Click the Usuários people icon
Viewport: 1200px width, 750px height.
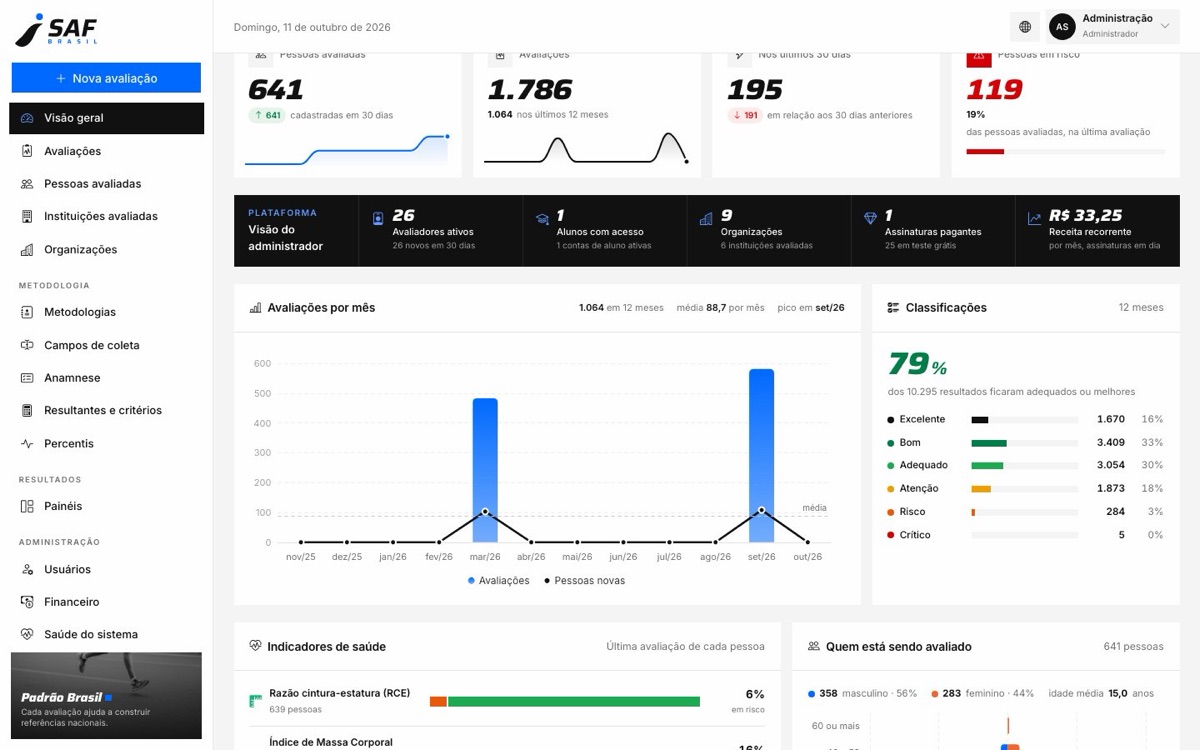27,569
